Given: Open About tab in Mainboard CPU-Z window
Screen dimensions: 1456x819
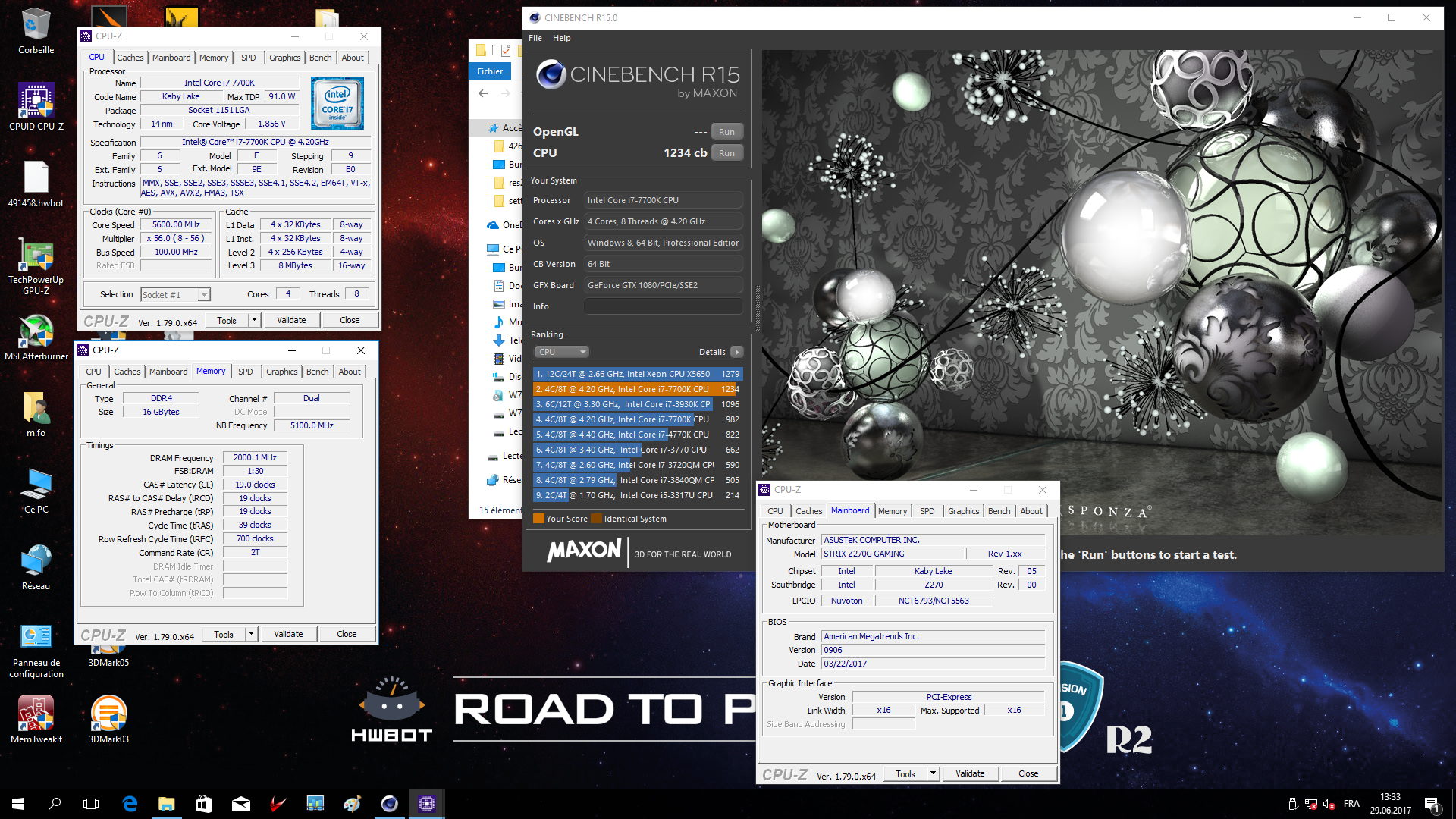Looking at the screenshot, I should click(x=1031, y=511).
